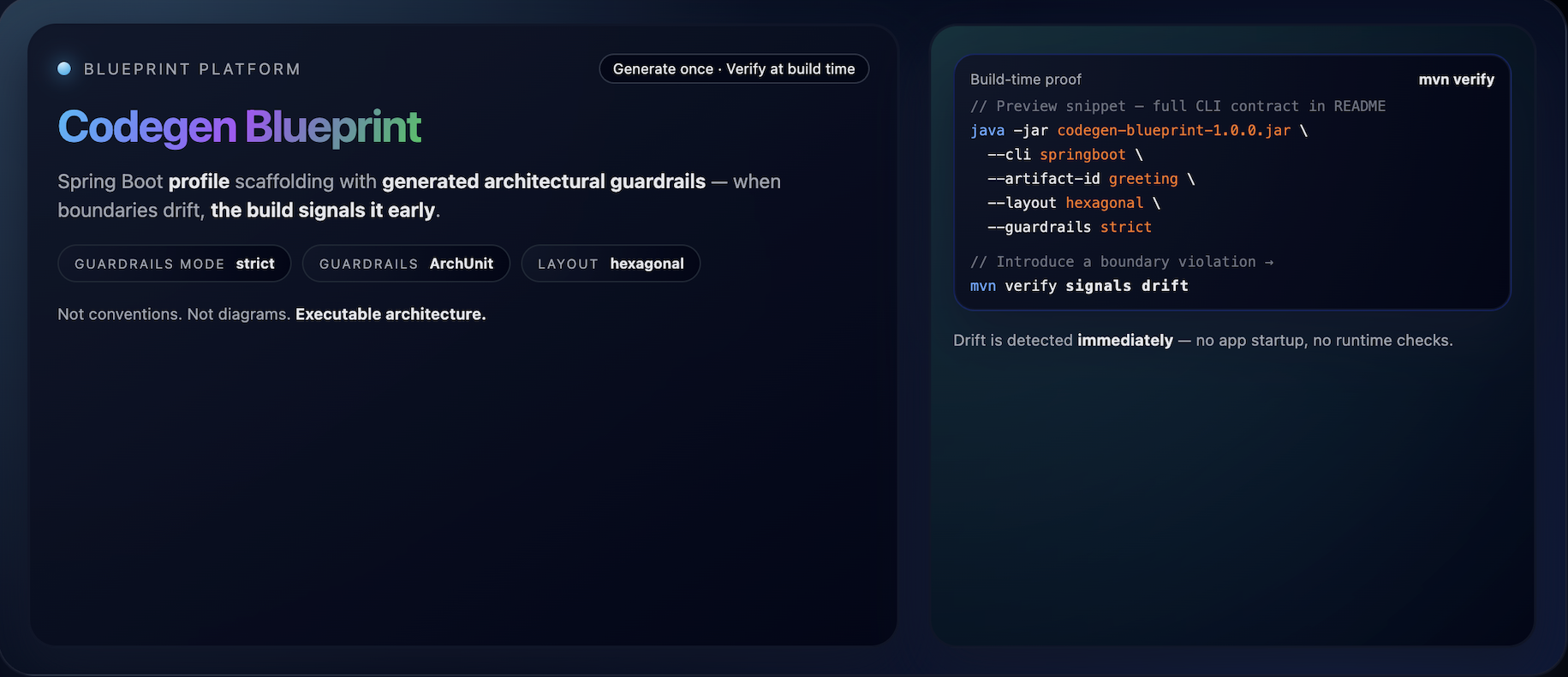The image size is (1568, 677).
Task: Click the '--cli springboot' code line
Action: [x=1065, y=155]
